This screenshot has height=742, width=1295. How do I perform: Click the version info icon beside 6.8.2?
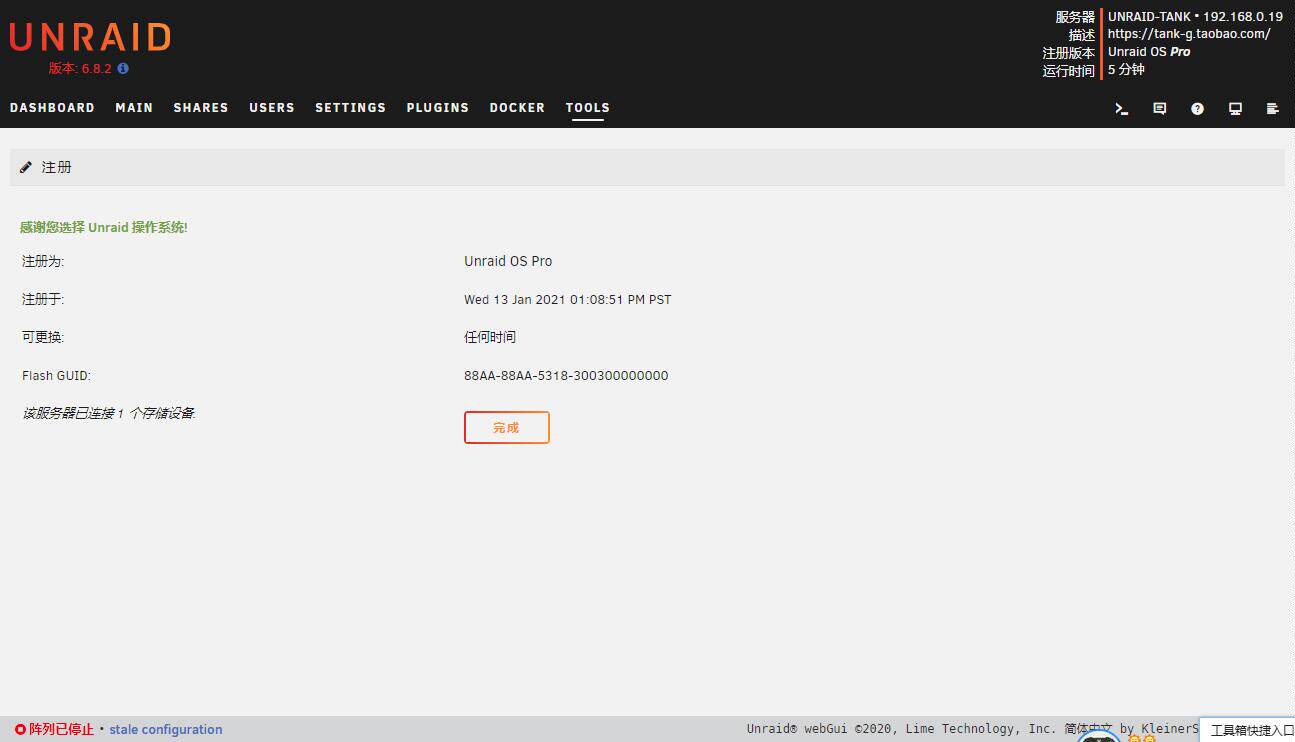[x=123, y=69]
